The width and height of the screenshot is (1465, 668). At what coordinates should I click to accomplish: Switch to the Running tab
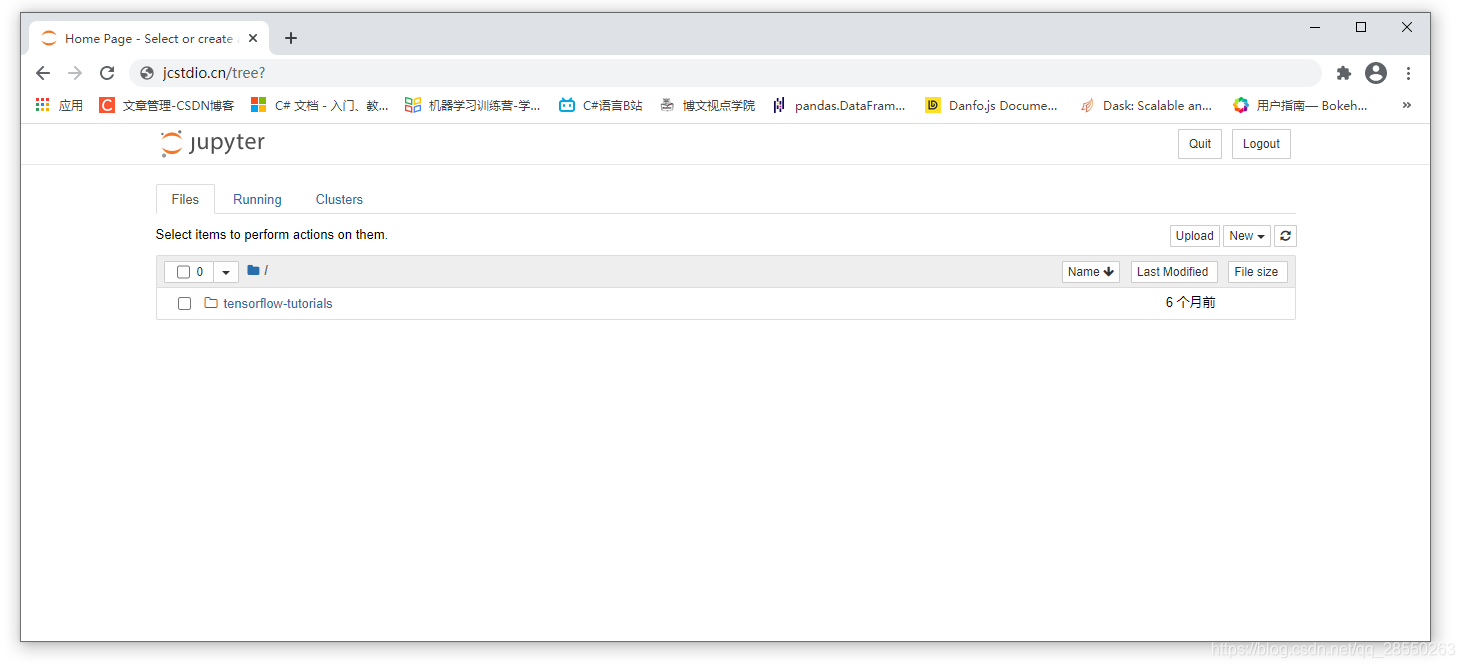pyautogui.click(x=256, y=199)
